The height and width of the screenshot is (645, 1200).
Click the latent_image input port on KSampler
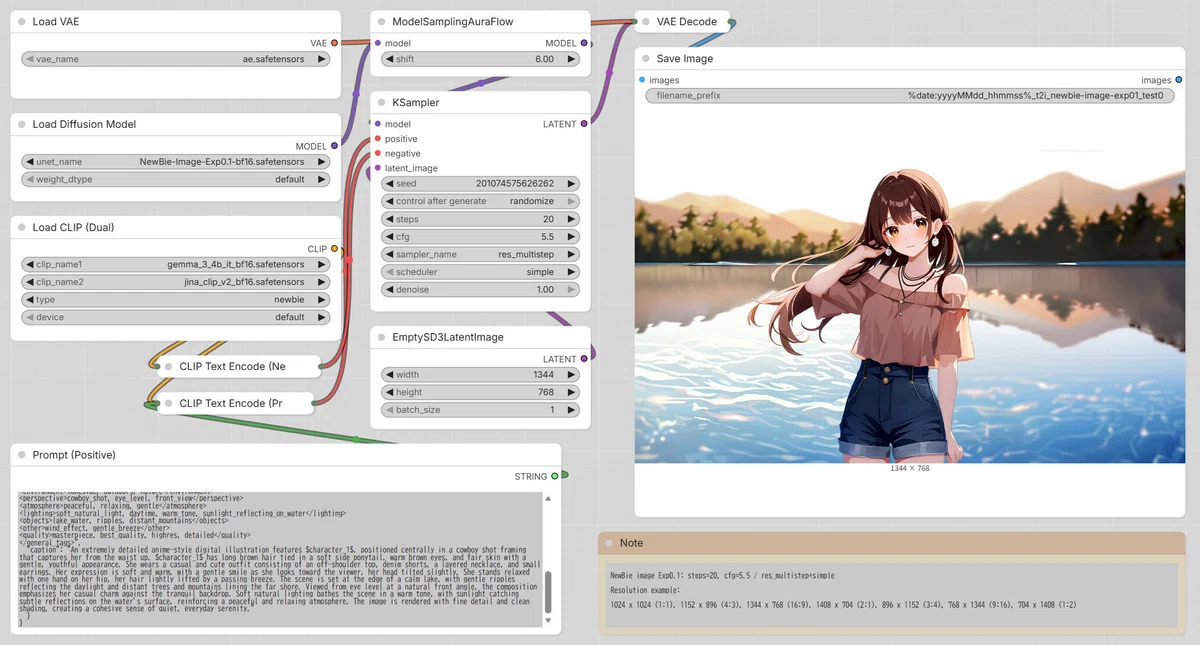click(377, 168)
